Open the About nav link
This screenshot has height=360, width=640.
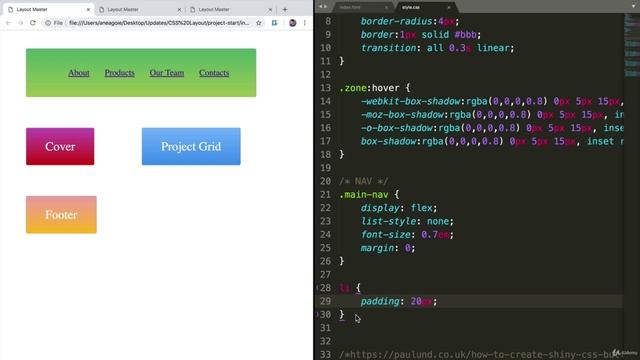click(79, 73)
